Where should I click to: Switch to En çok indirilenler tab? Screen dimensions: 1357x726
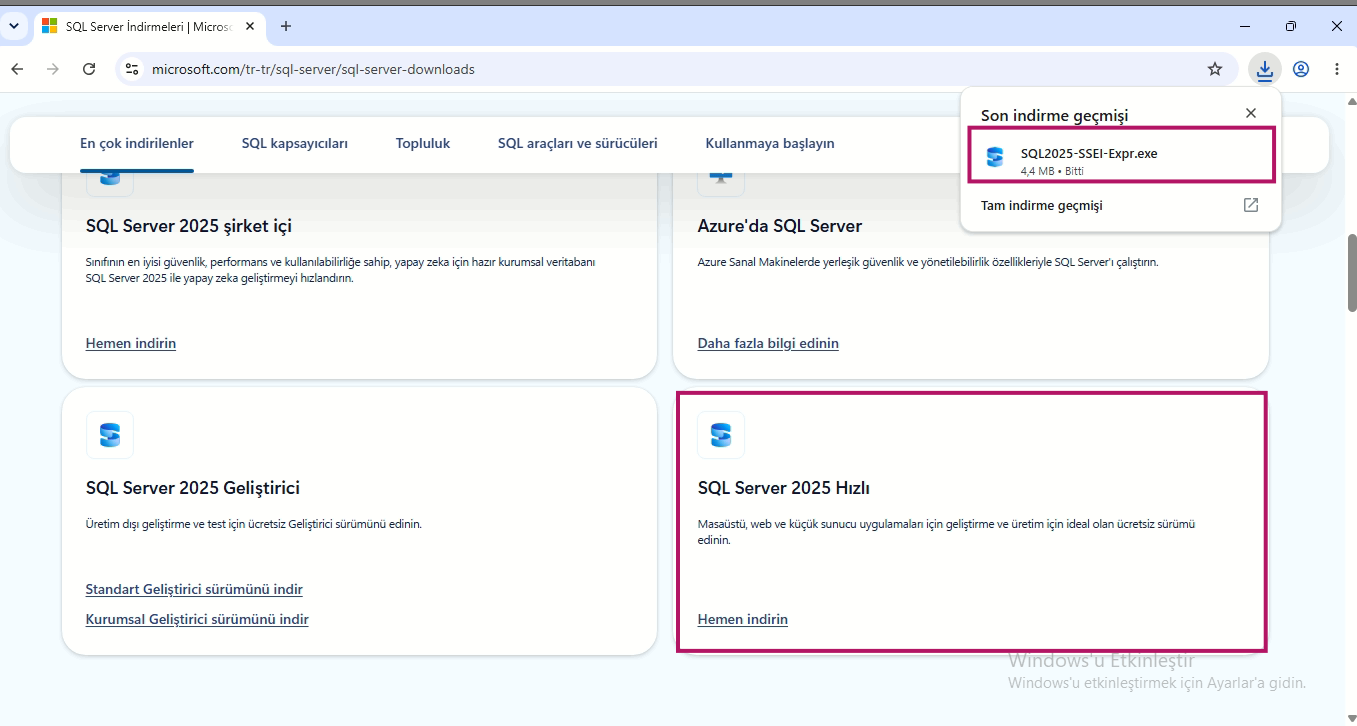[x=137, y=143]
